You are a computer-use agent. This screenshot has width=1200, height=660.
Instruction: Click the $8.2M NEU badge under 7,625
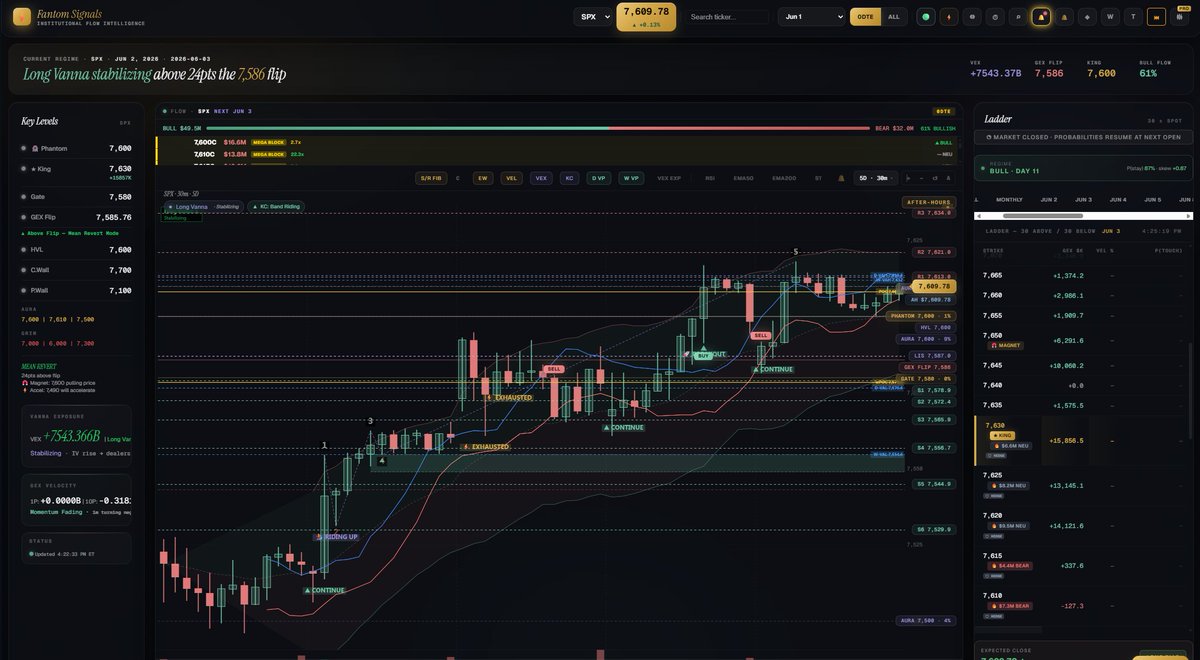[1006, 485]
